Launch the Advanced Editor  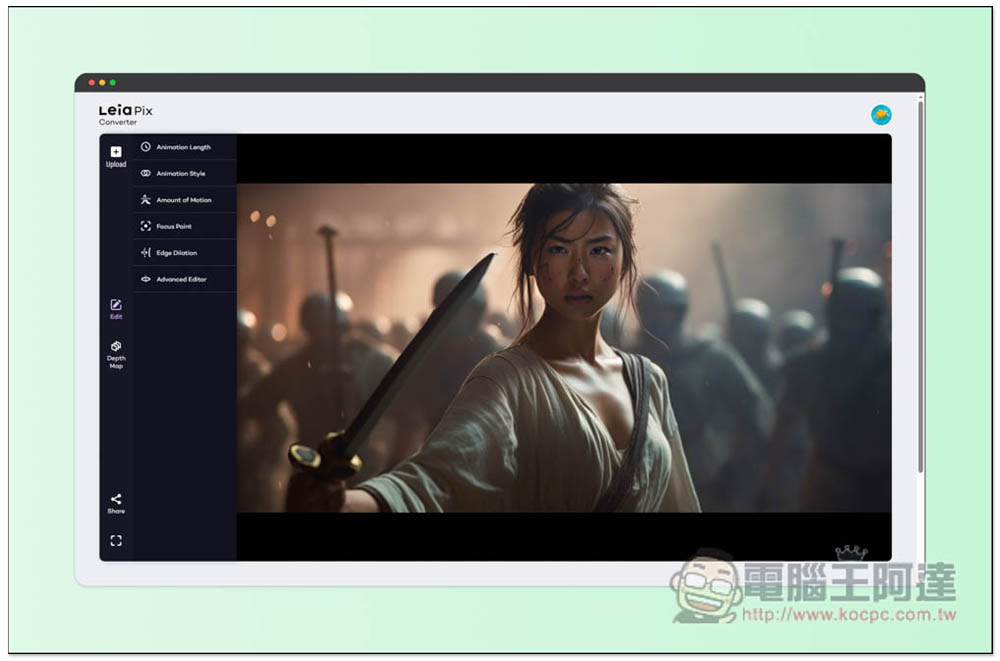point(184,279)
